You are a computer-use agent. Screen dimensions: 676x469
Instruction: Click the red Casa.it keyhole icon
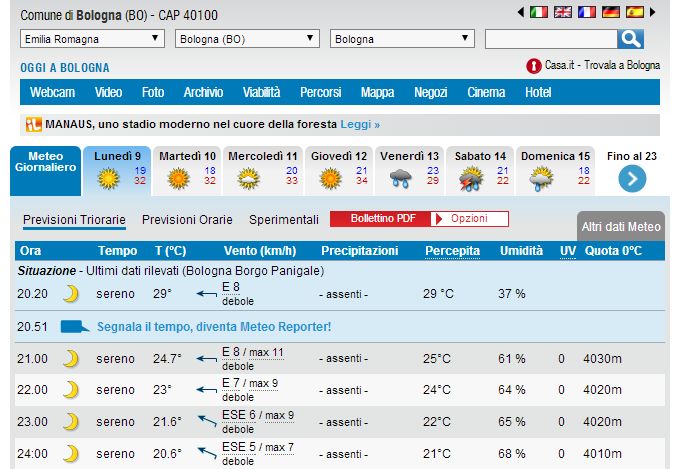point(533,66)
